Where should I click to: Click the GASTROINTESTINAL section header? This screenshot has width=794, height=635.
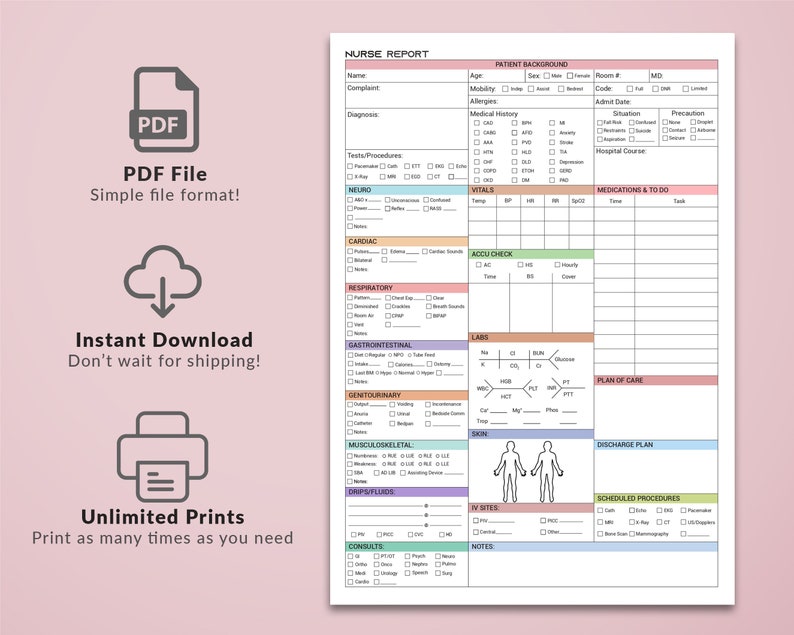coord(407,345)
